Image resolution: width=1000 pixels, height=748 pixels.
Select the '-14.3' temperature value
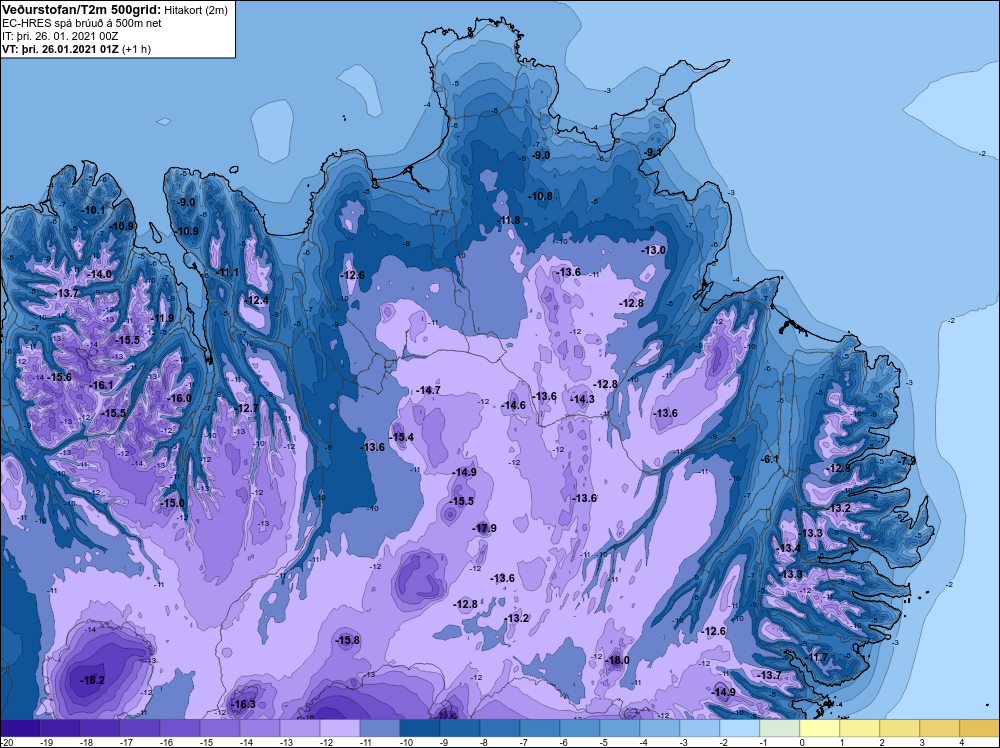582,399
